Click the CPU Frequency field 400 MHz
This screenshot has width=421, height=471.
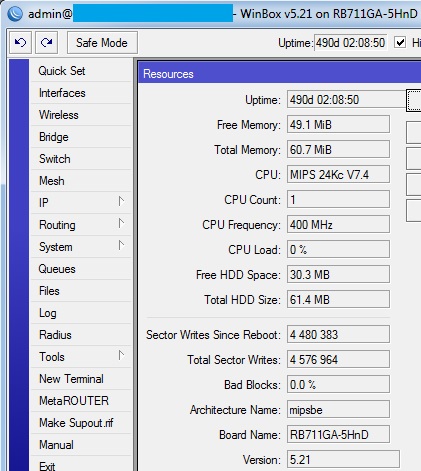338,224
